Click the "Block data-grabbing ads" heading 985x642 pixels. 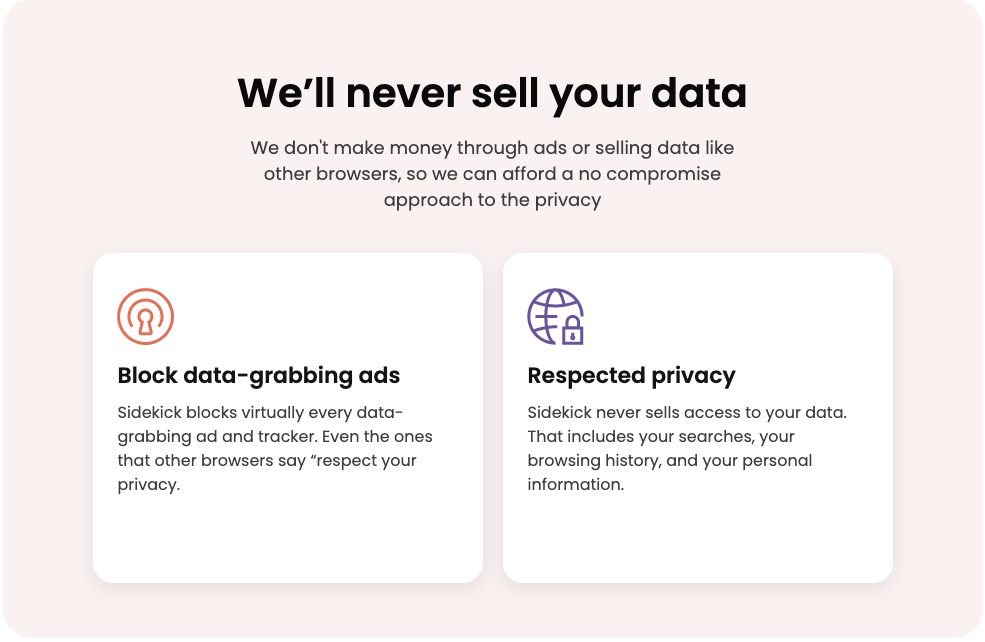(259, 376)
